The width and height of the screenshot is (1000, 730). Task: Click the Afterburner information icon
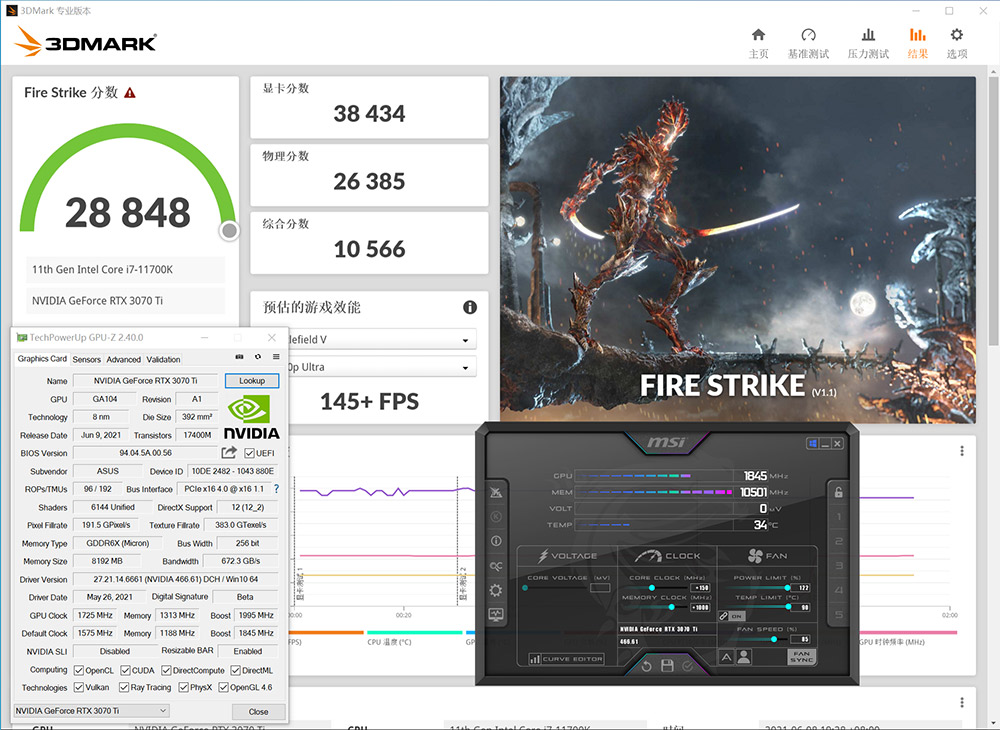(496, 541)
